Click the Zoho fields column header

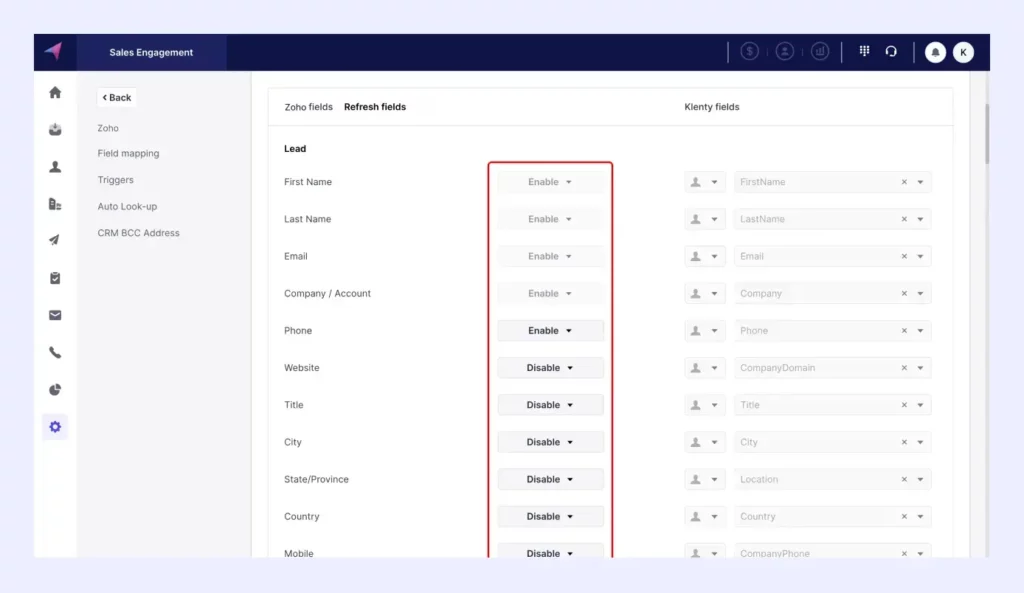(308, 107)
